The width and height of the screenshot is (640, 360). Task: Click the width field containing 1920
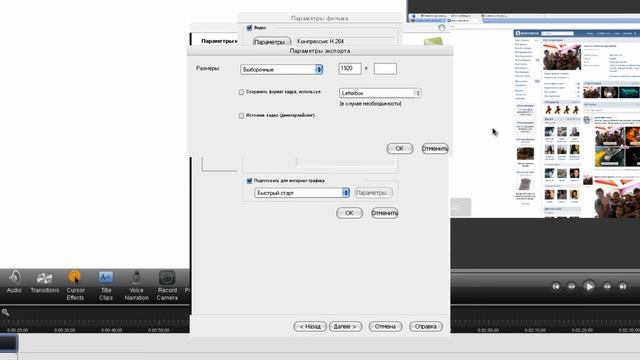(x=350, y=69)
